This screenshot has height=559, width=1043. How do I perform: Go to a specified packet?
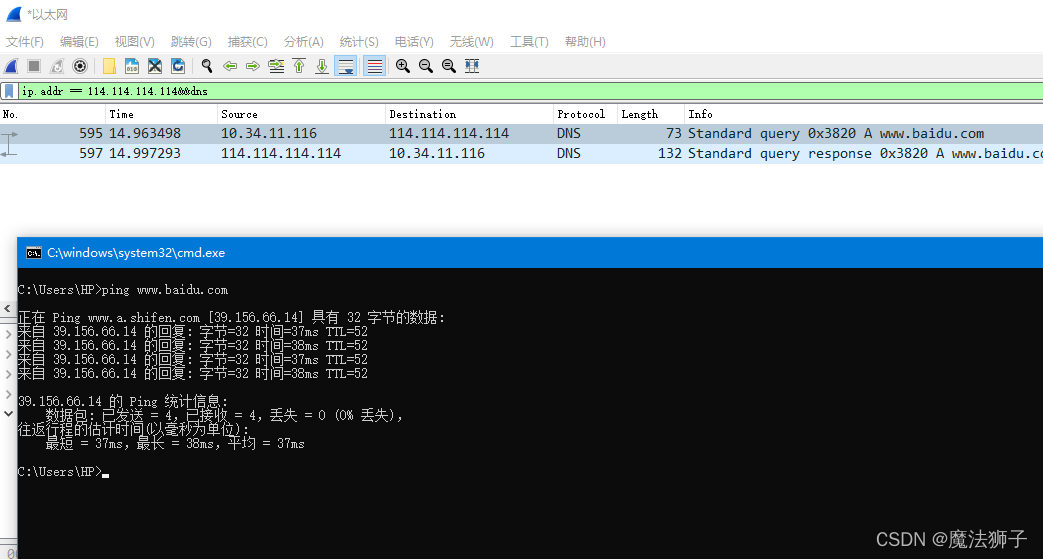[276, 66]
